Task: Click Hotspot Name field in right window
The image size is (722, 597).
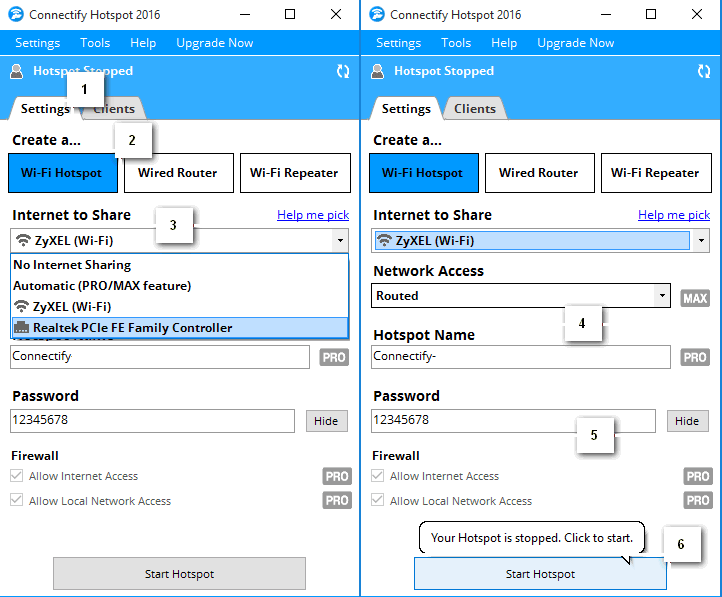Action: pos(521,357)
